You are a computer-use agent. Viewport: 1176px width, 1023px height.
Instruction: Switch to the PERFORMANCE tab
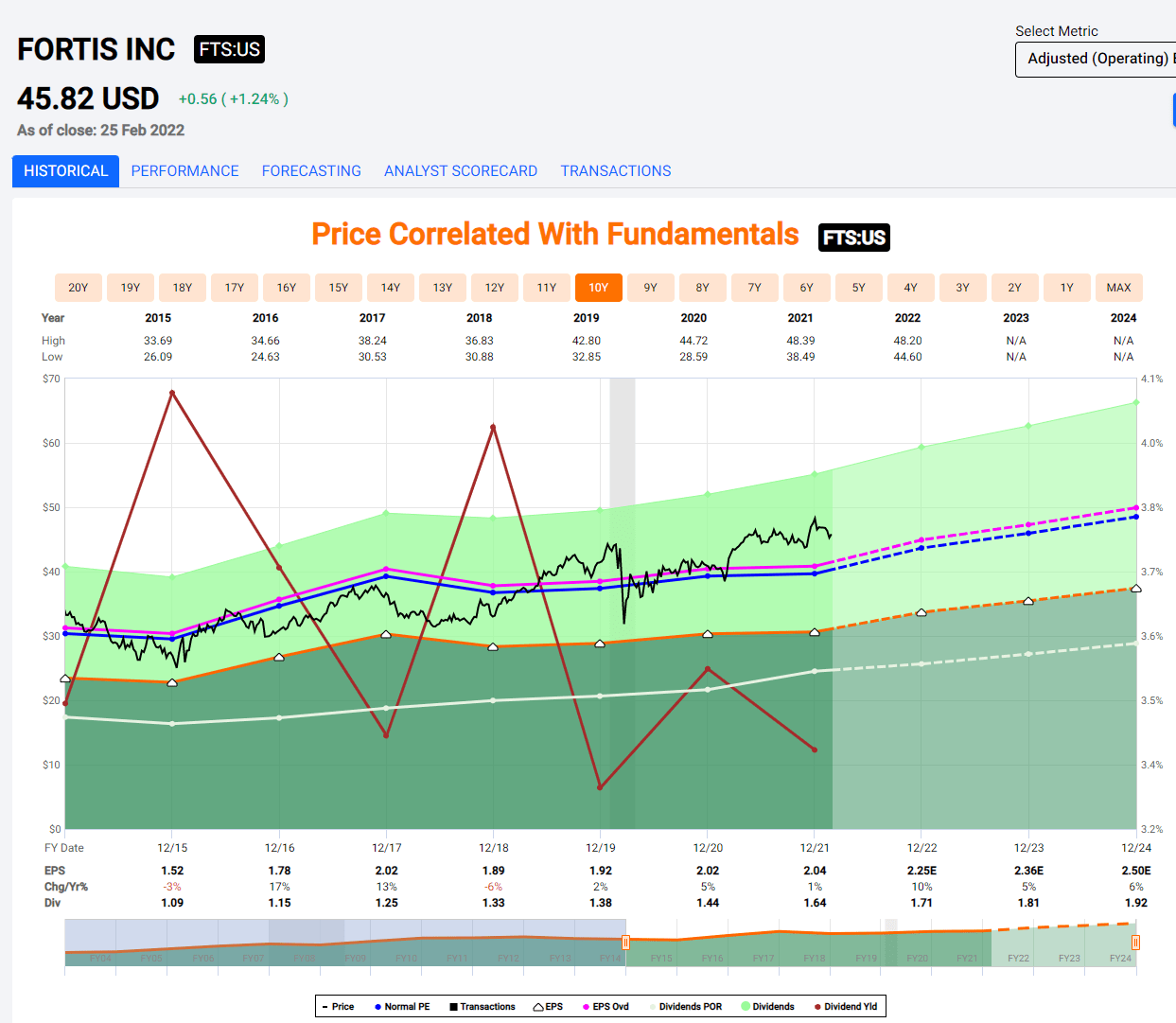pyautogui.click(x=184, y=170)
